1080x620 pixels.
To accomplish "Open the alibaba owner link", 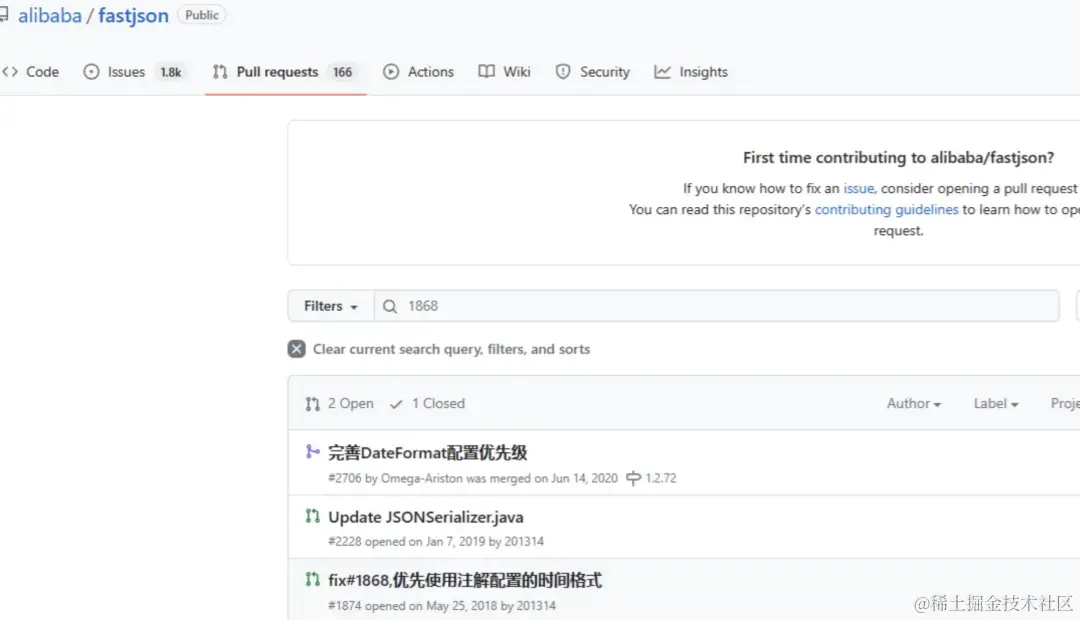I will click(50, 15).
